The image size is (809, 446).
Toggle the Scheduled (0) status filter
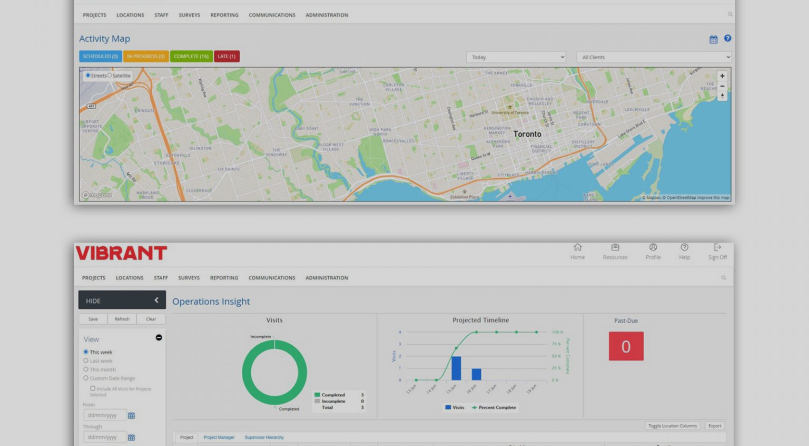pos(101,56)
